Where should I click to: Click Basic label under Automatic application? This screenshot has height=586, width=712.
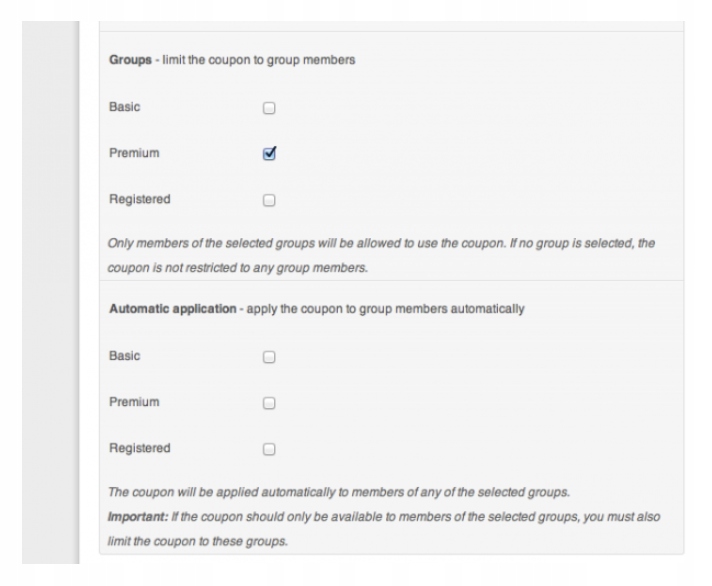tap(125, 355)
